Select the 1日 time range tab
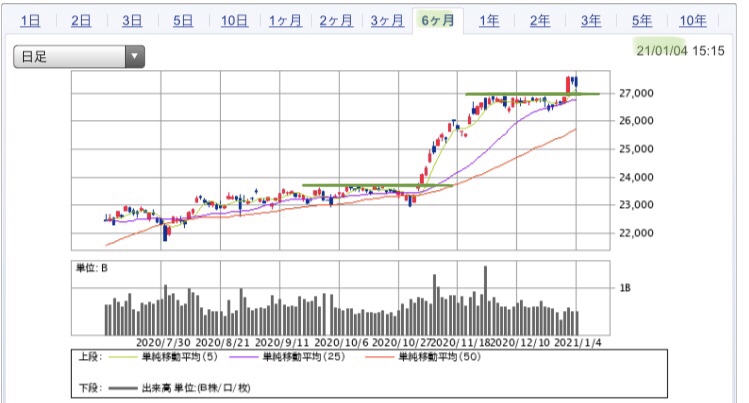This screenshot has height=403, width=749. pos(30,21)
